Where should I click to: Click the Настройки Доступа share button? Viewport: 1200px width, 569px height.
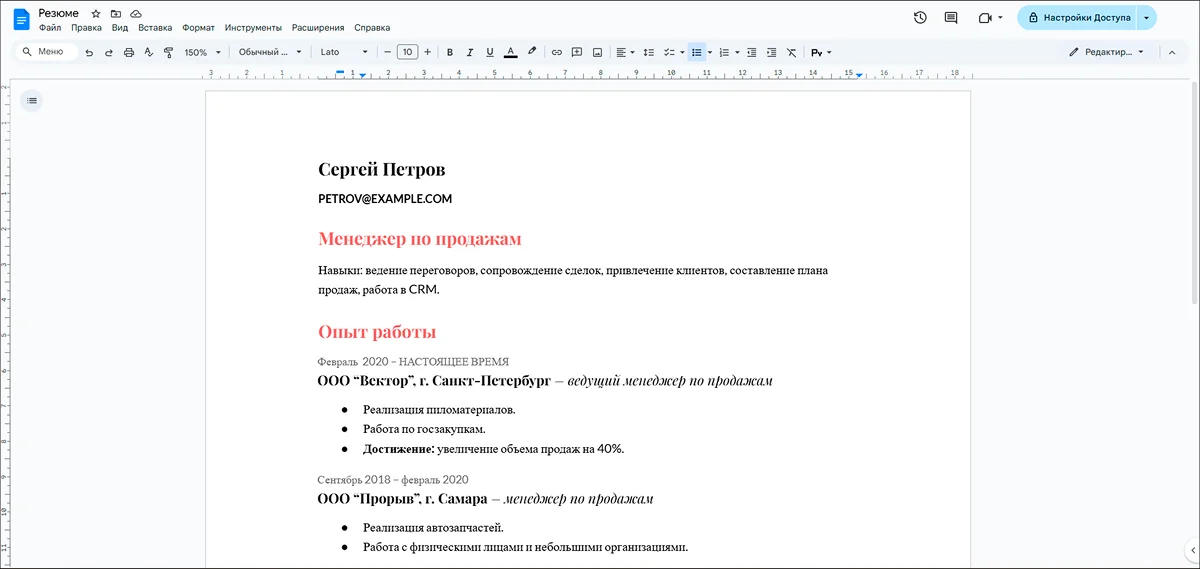coord(1078,18)
